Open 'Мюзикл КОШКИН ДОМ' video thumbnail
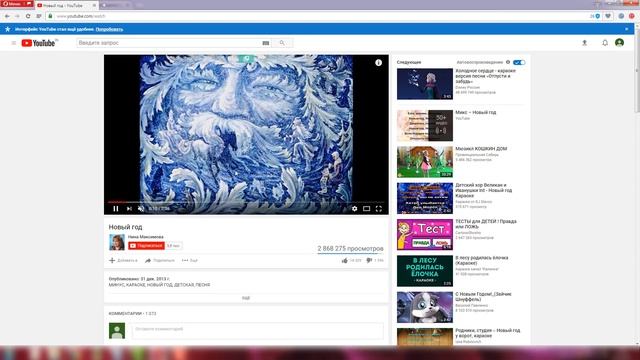Screen dimensions: 640x360 424,162
